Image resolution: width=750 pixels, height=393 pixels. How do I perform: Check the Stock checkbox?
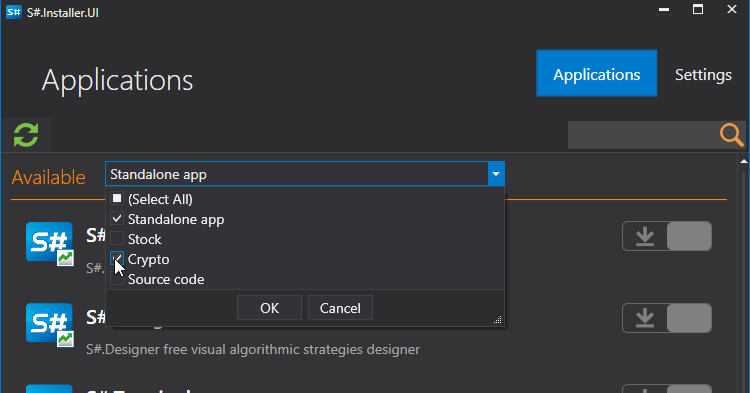(x=117, y=239)
